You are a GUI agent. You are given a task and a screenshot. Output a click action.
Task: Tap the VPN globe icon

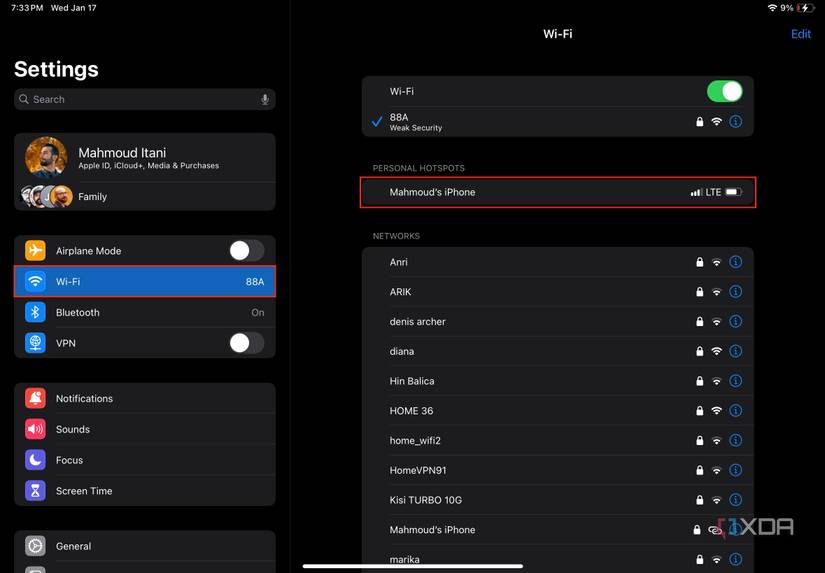tap(35, 343)
